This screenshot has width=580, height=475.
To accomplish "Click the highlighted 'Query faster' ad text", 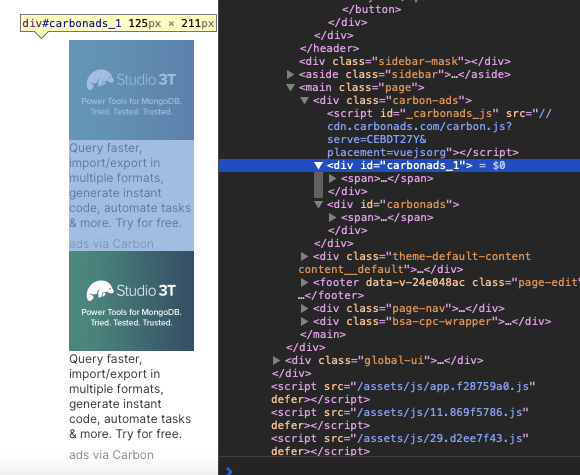I will click(x=130, y=185).
